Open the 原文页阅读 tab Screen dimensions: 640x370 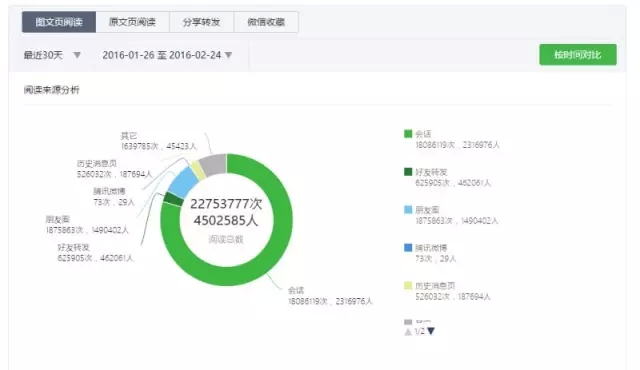pyautogui.click(x=132, y=22)
